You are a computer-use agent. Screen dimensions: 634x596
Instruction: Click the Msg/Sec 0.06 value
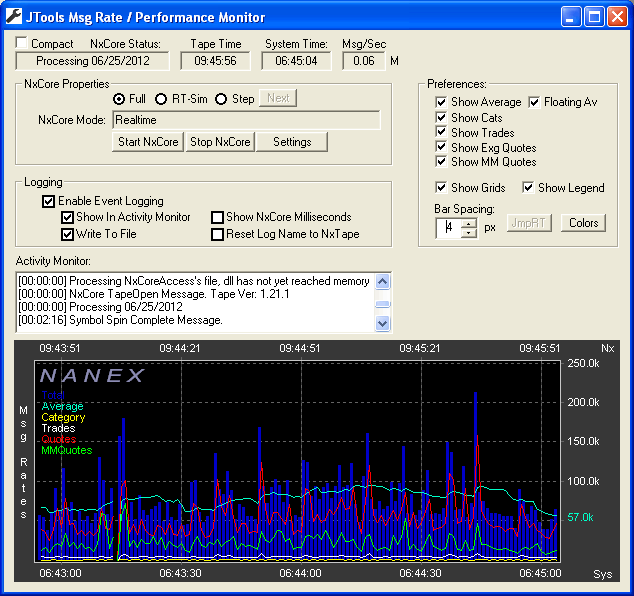pyautogui.click(x=363, y=61)
